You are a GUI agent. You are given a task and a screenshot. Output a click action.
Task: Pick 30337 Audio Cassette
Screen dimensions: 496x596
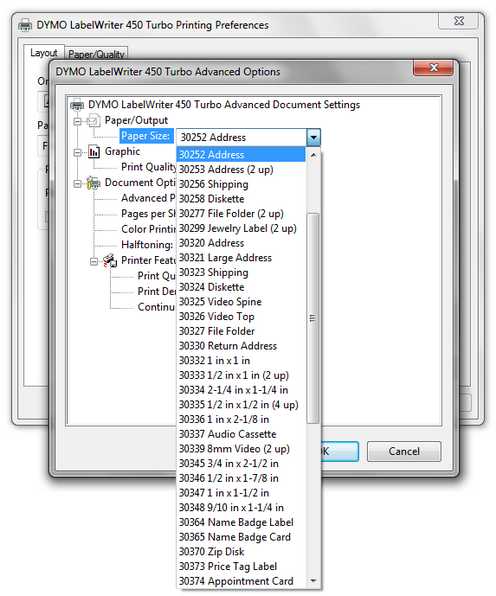pyautogui.click(x=241, y=434)
